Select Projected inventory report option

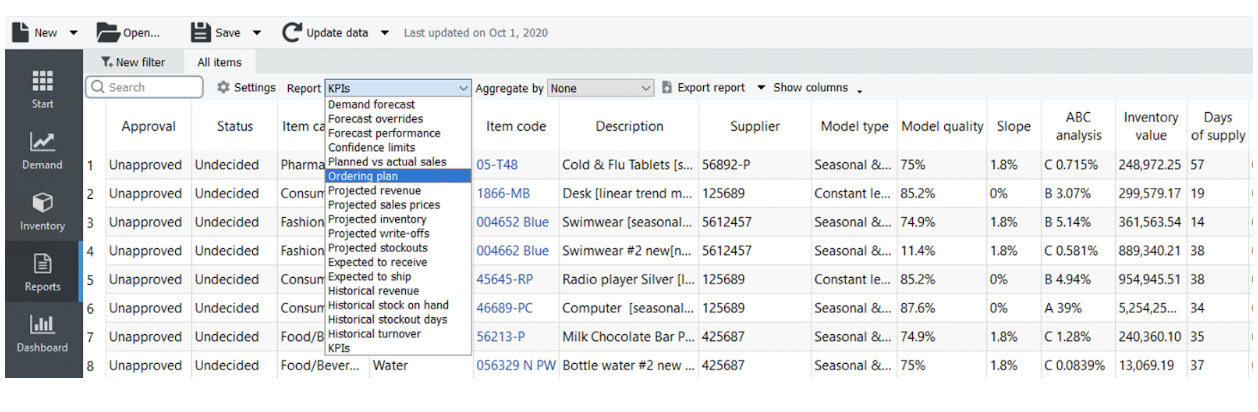pyautogui.click(x=377, y=219)
